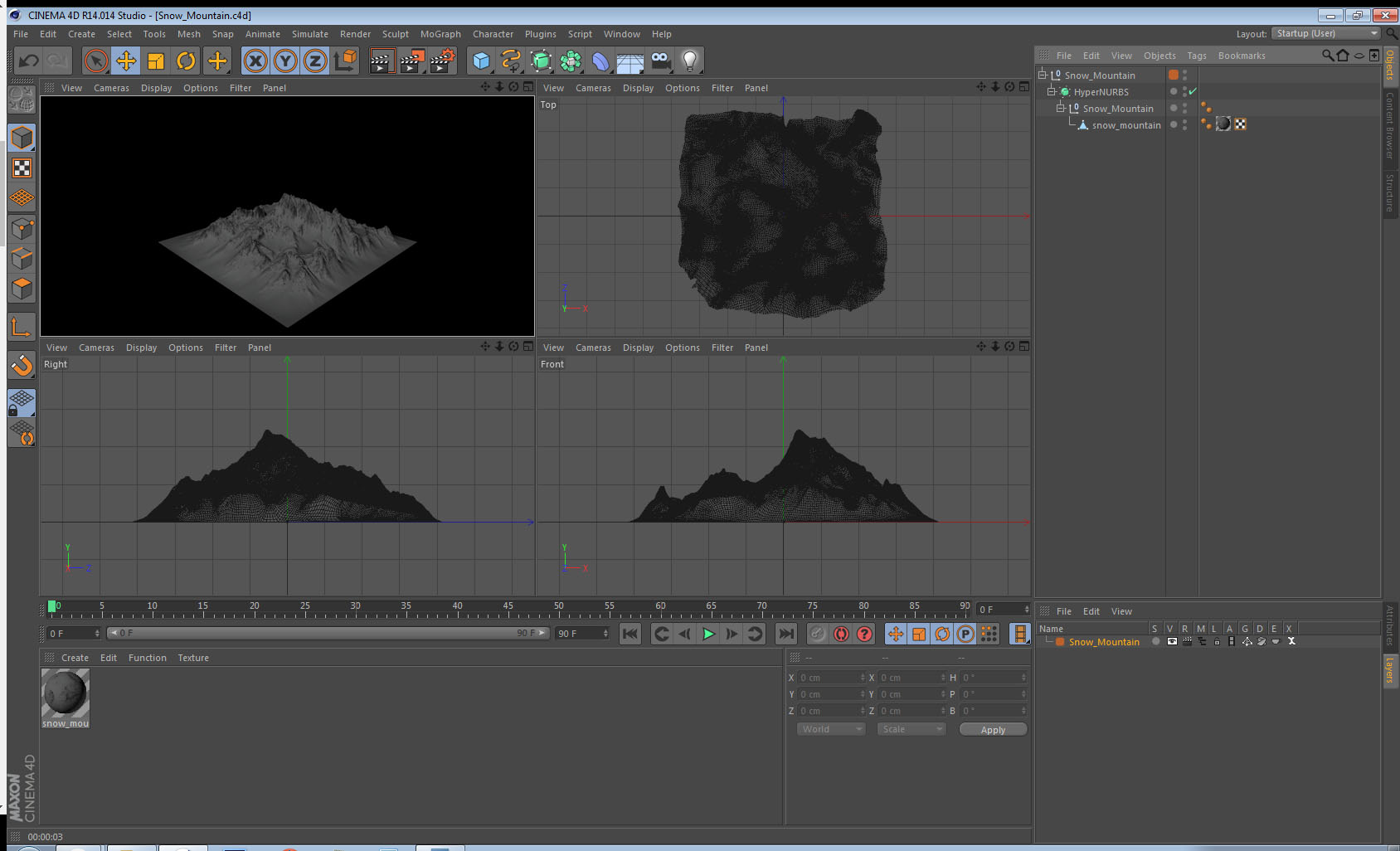Click the X position input field

pos(831,678)
